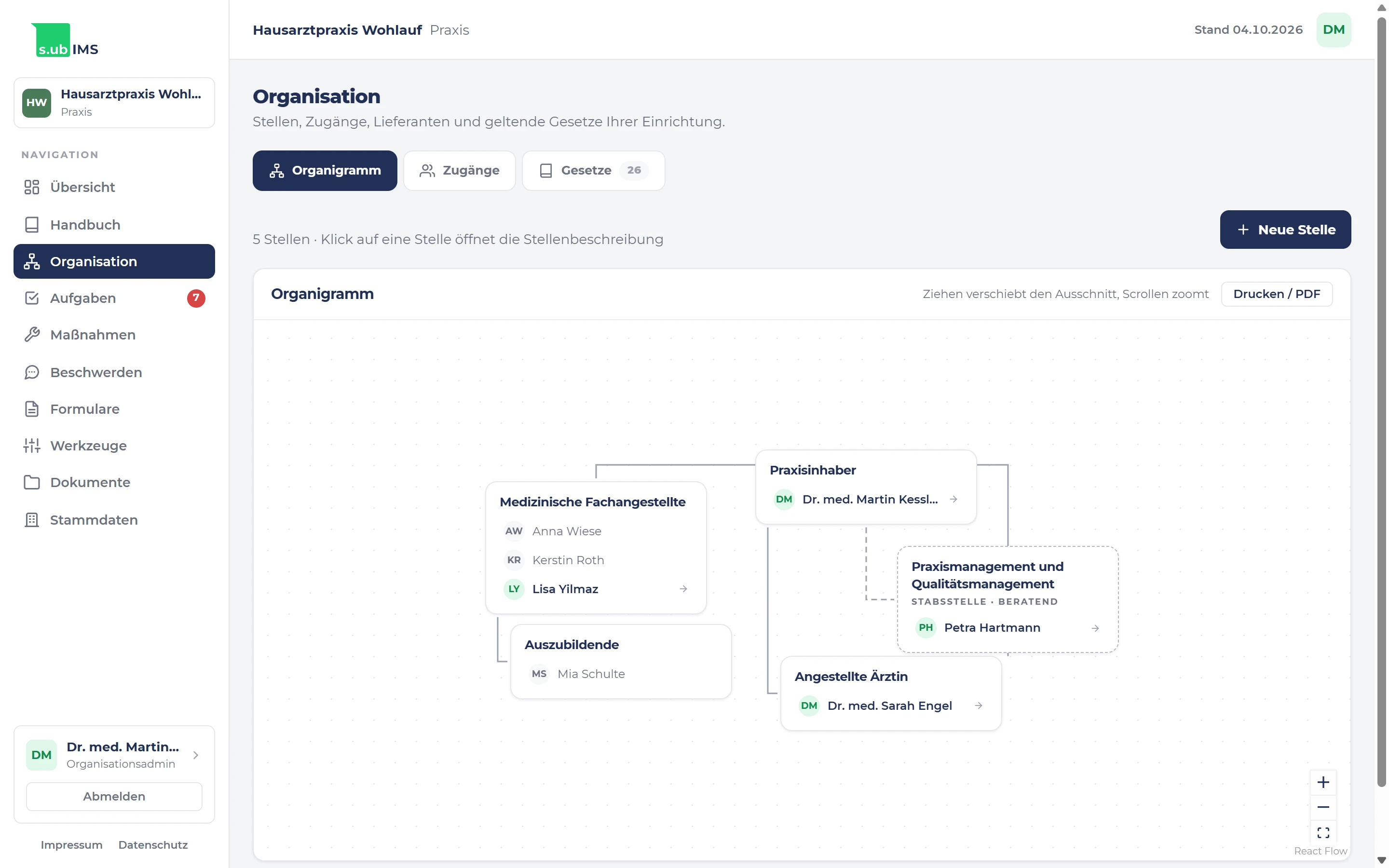The width and height of the screenshot is (1389, 868).
Task: Create a new position with Neue Stelle
Action: [x=1285, y=230]
